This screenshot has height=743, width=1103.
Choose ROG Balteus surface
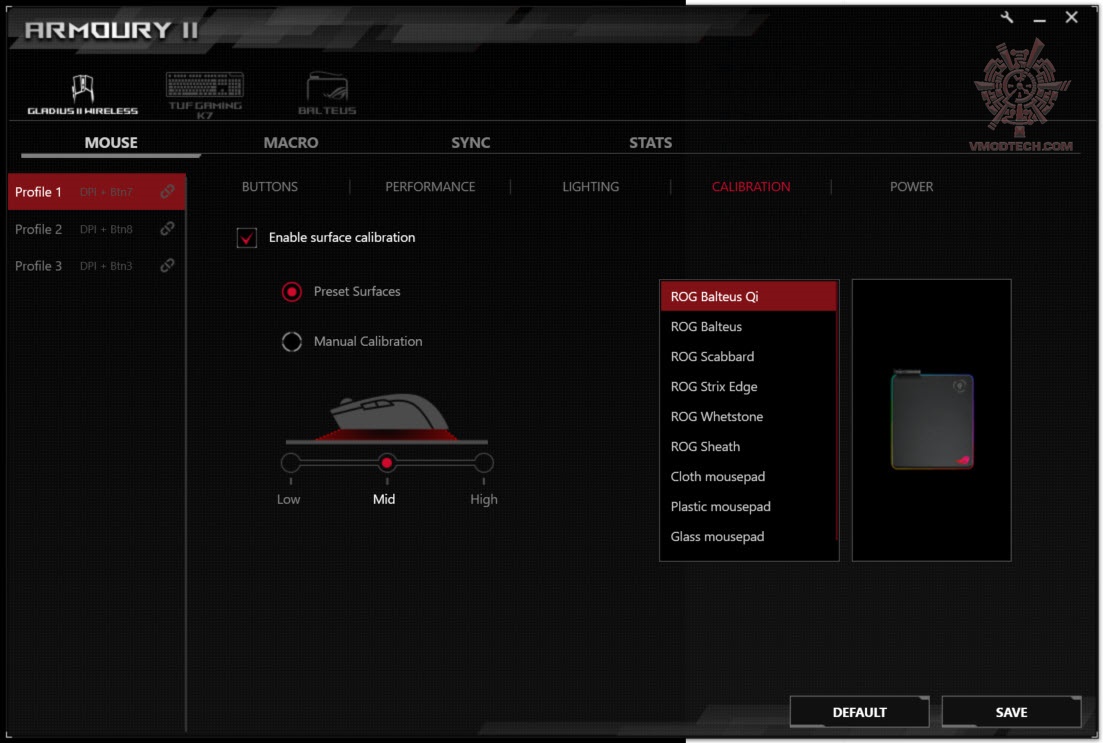(748, 326)
